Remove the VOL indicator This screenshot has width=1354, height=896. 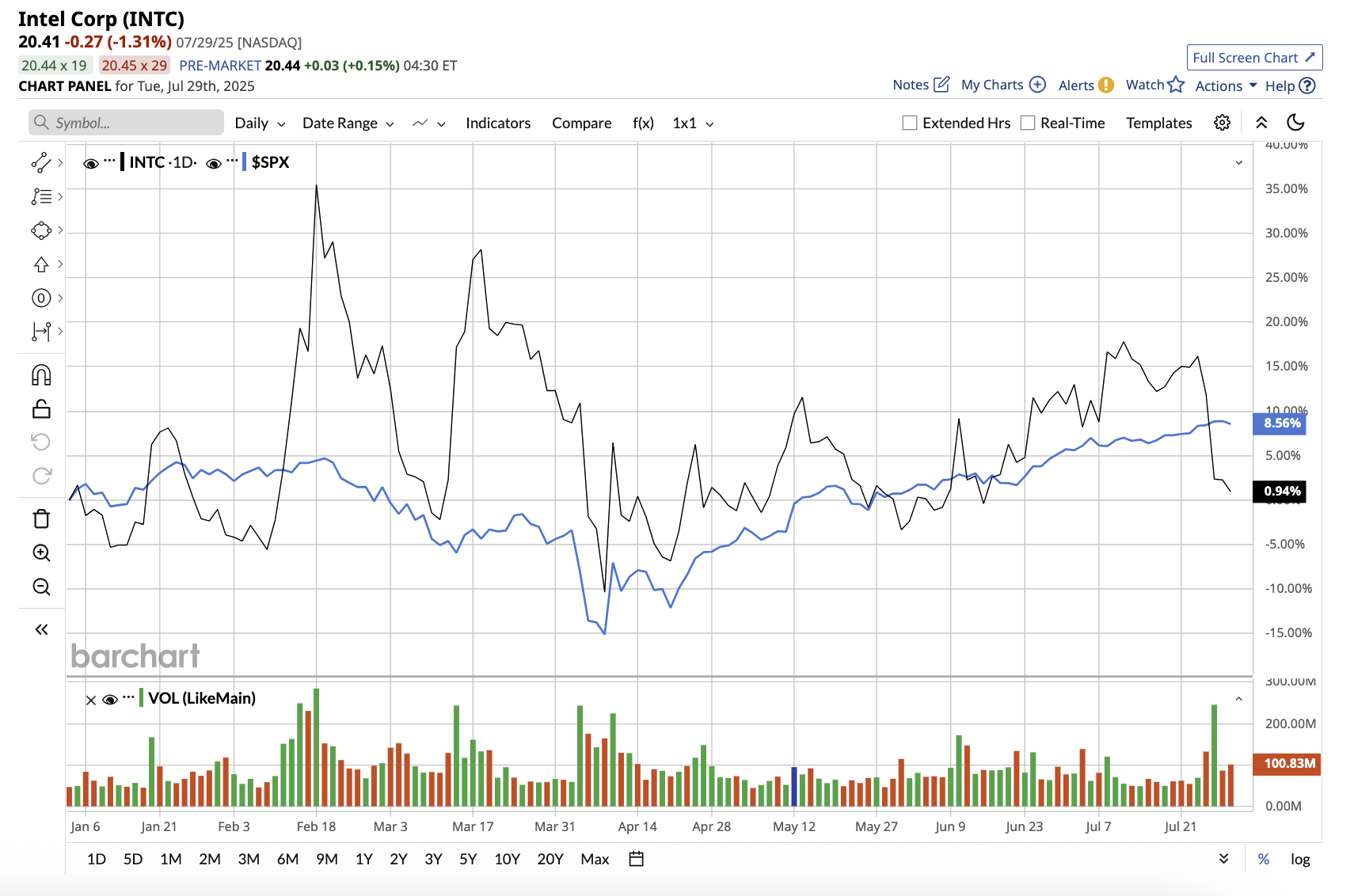[91, 700]
